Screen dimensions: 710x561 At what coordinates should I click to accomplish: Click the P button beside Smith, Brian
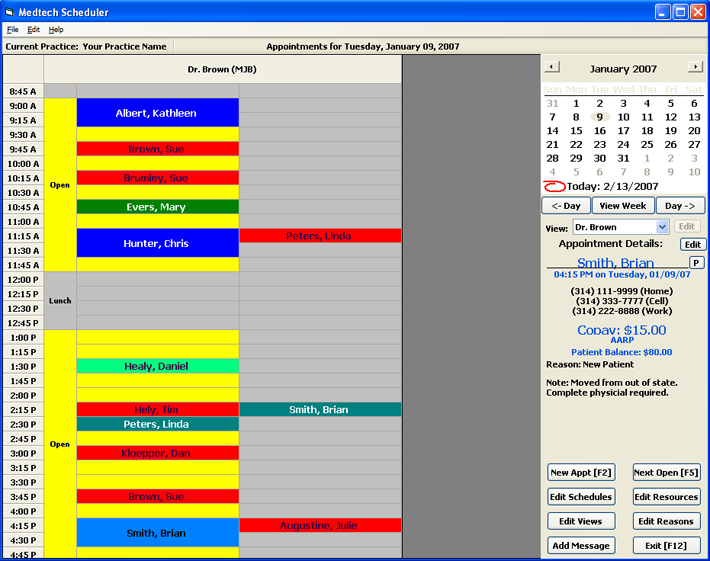click(696, 262)
